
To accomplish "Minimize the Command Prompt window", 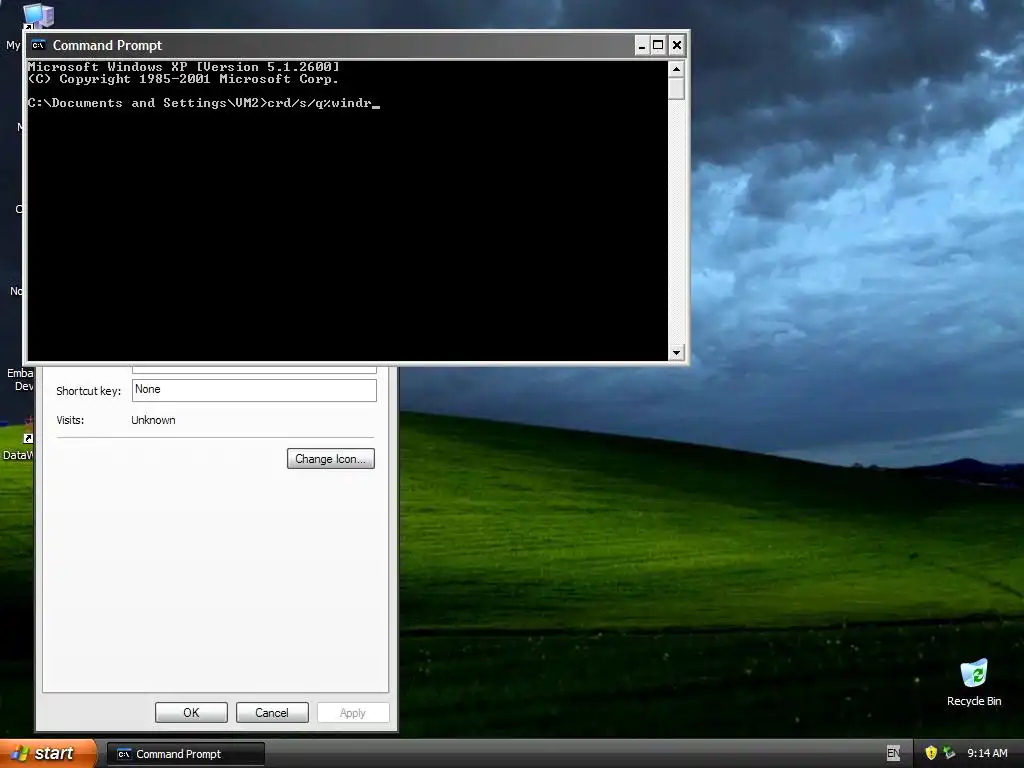I will pos(641,45).
